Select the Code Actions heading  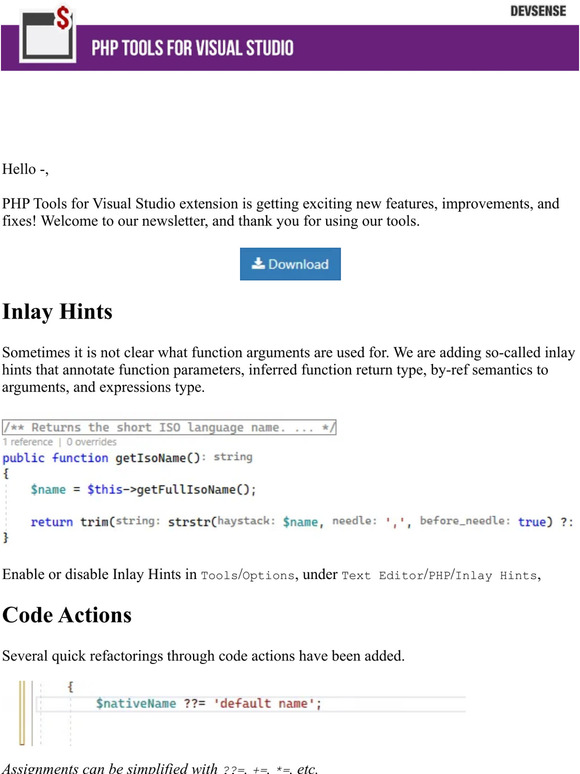tap(67, 615)
